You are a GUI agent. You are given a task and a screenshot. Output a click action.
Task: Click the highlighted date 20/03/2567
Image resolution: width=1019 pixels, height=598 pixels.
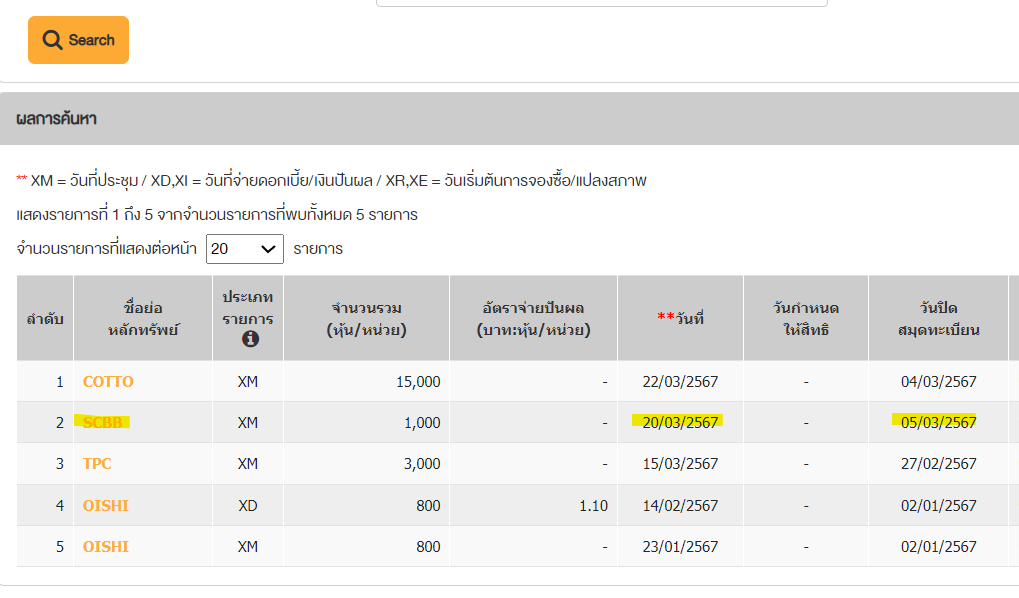680,422
